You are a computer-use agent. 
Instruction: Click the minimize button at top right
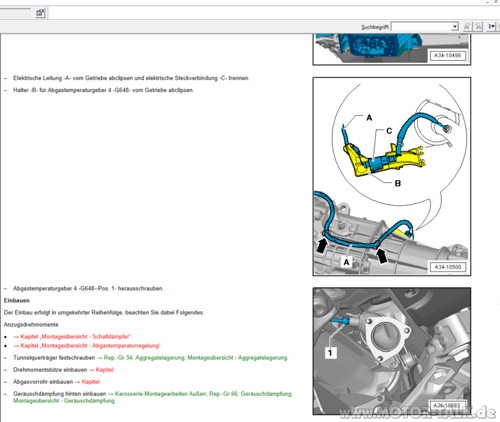click(x=488, y=2)
